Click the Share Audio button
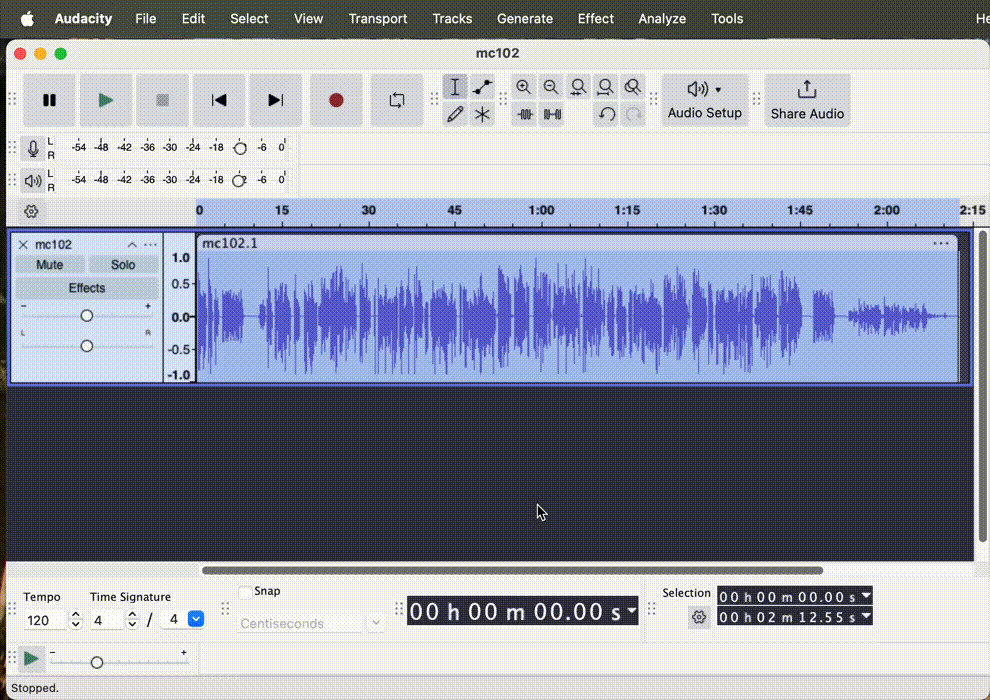 click(807, 100)
